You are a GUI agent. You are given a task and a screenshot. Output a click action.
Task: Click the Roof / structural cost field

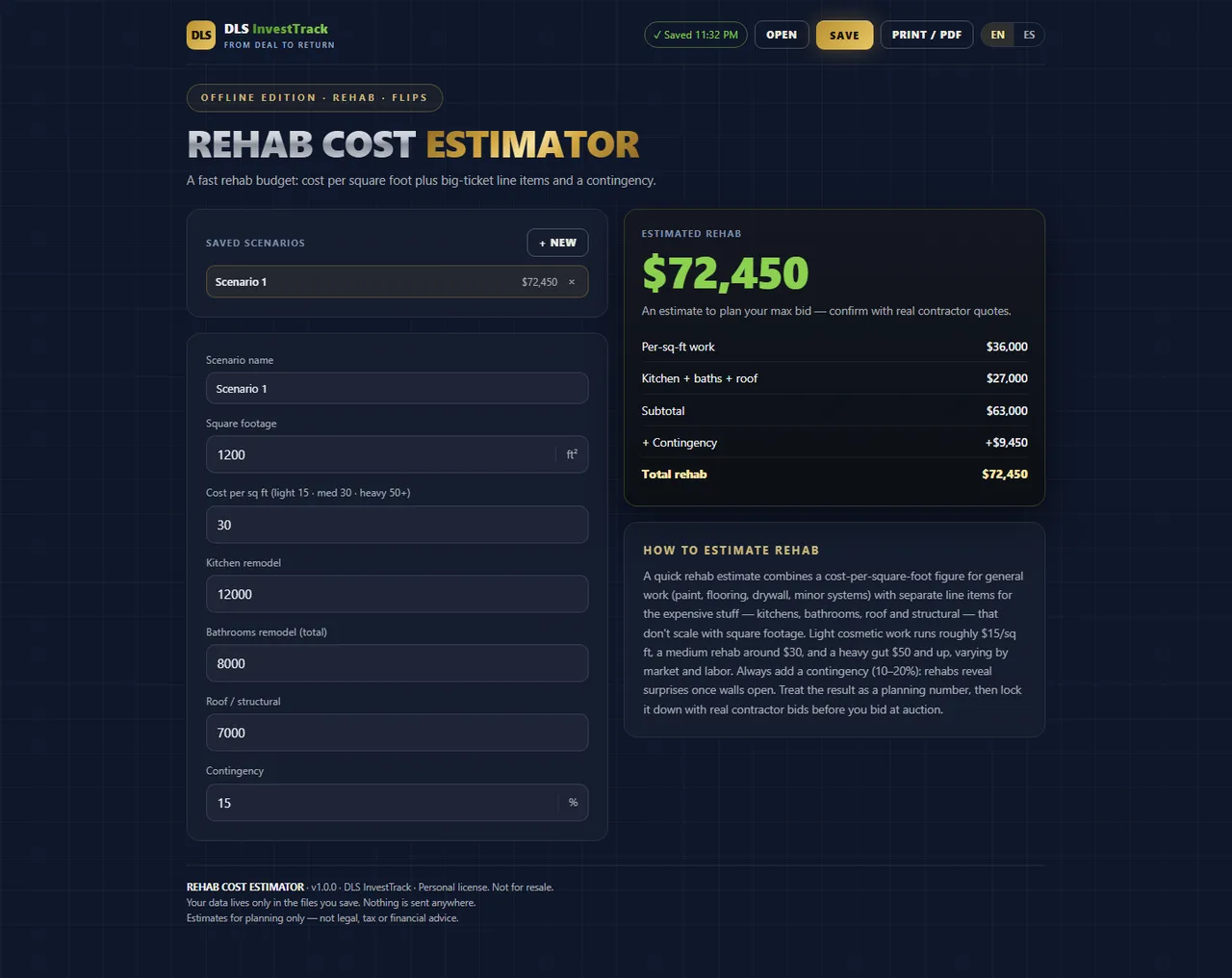coord(397,733)
